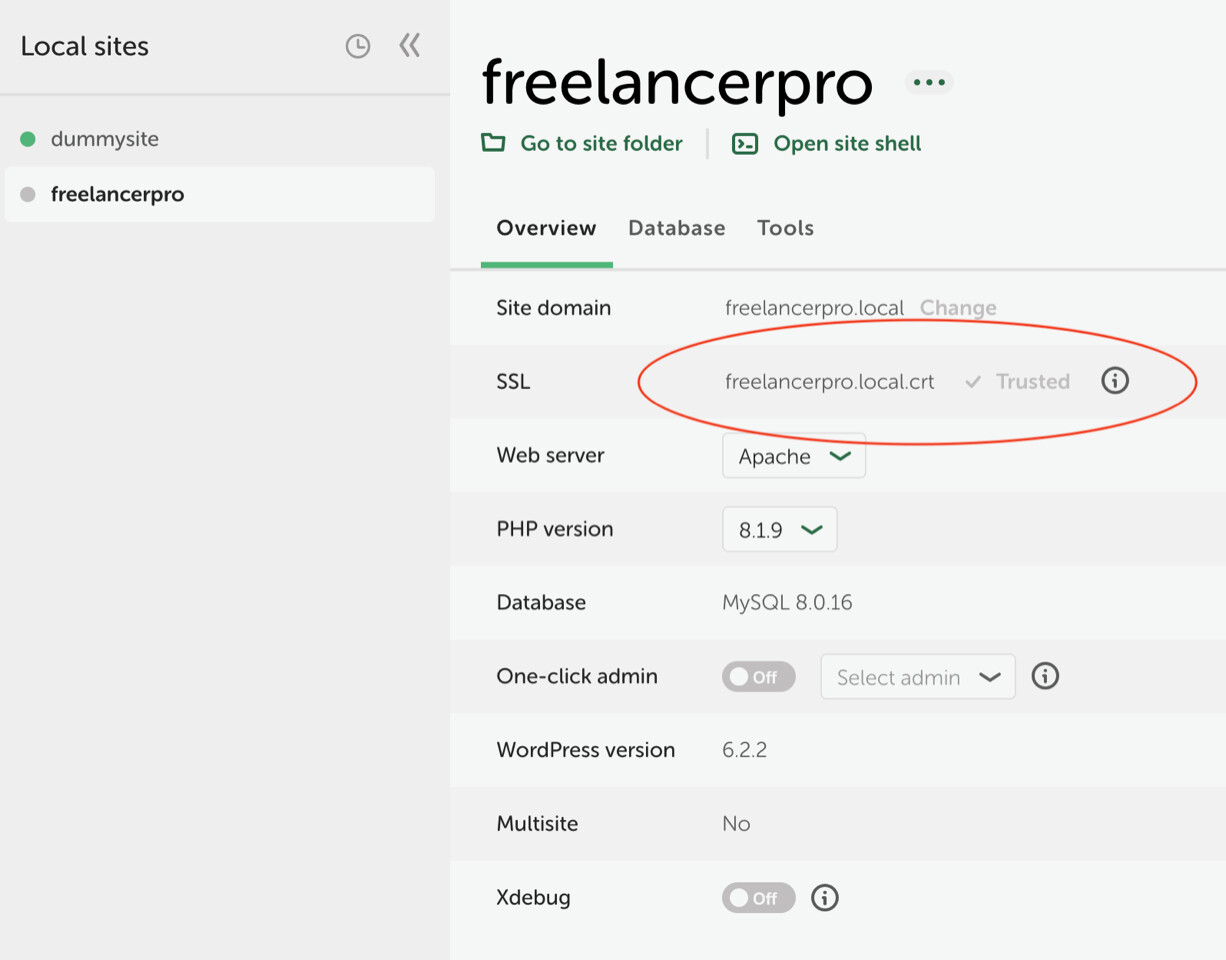Toggle One-click admin switch on
Image resolution: width=1226 pixels, height=960 pixels.
[x=759, y=677]
